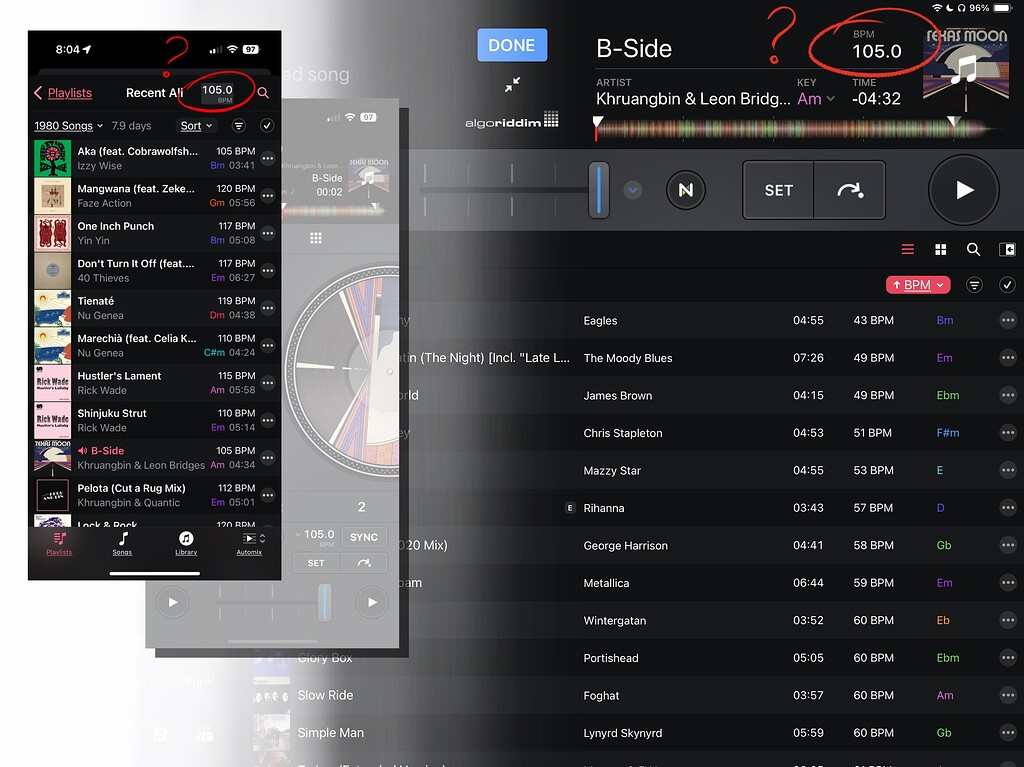Open more options for the Eagles row
Image resolution: width=1024 pixels, height=767 pixels.
coord(1008,320)
